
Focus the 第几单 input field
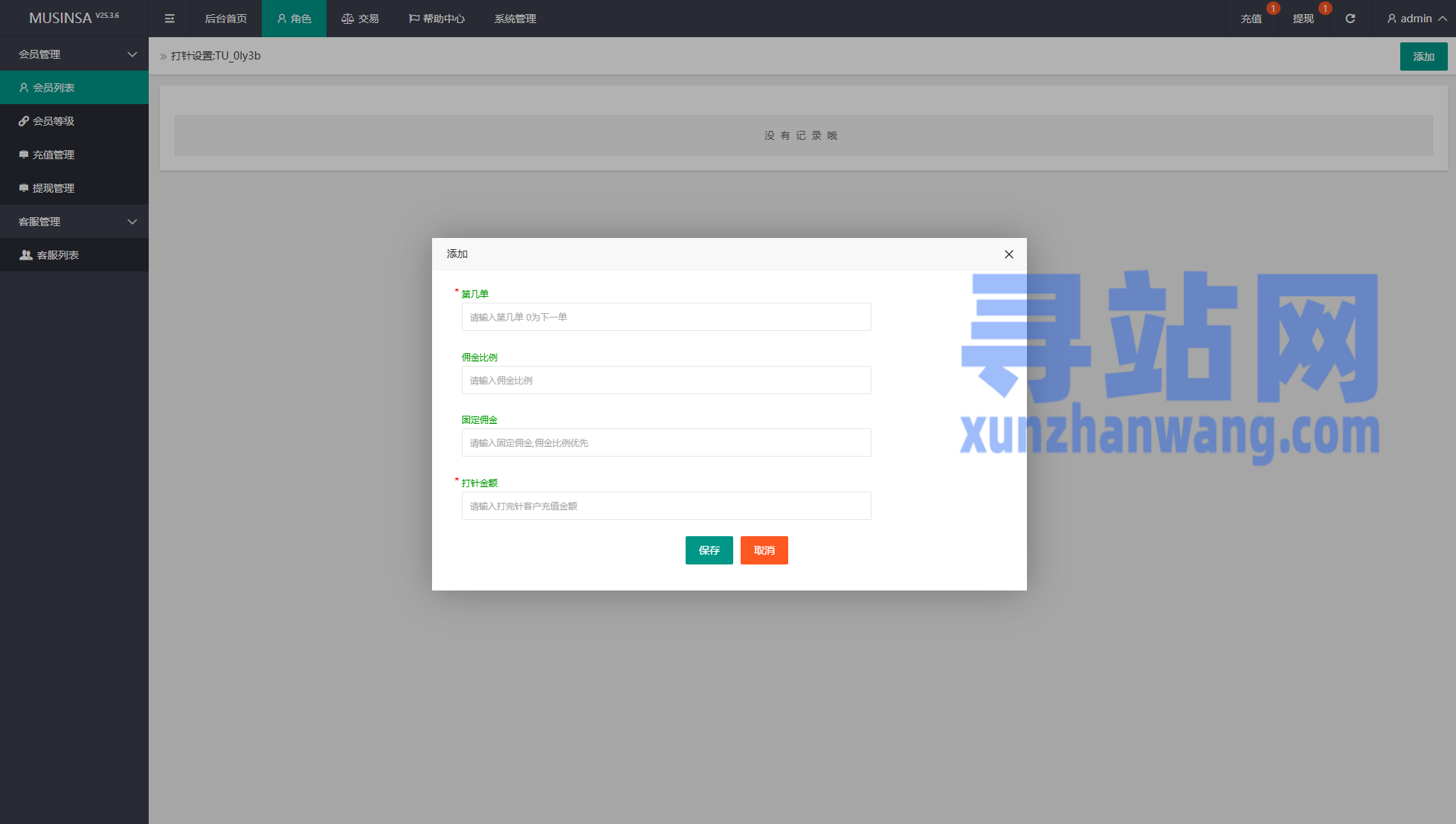coord(666,317)
